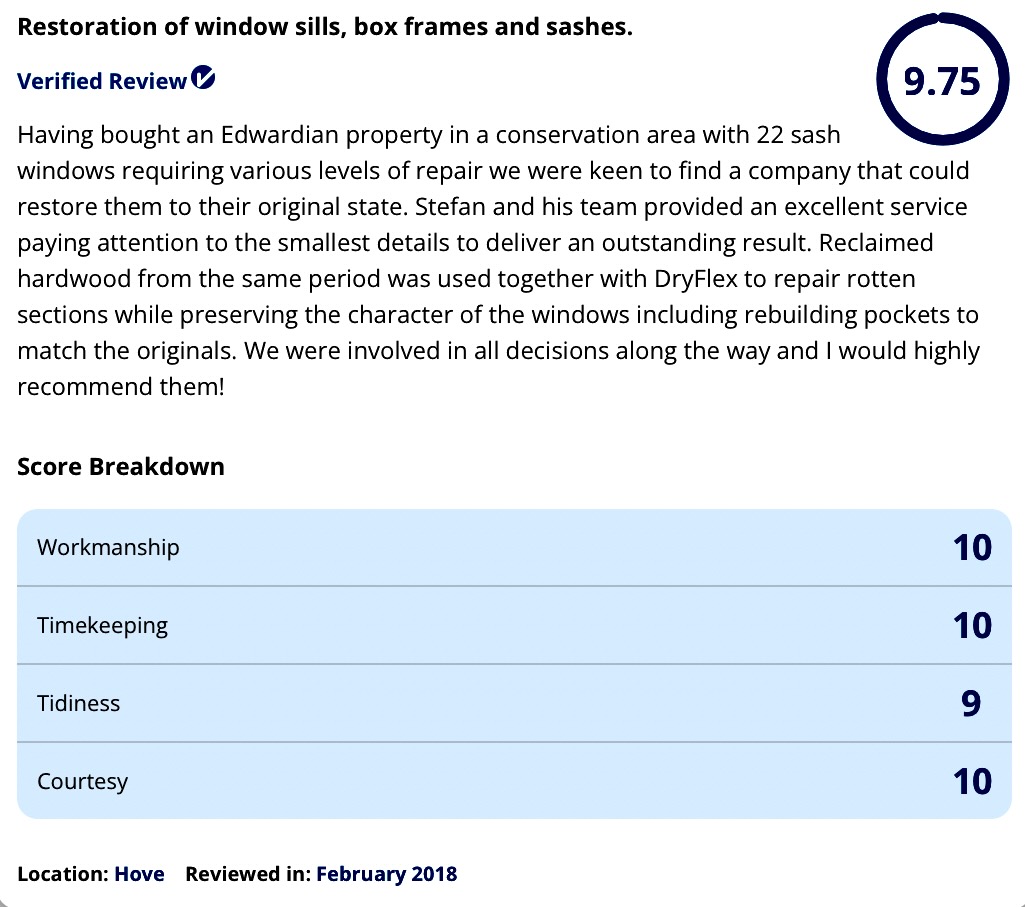1025x907 pixels.
Task: Click the verified checkmark badge icon
Action: pyautogui.click(x=203, y=79)
